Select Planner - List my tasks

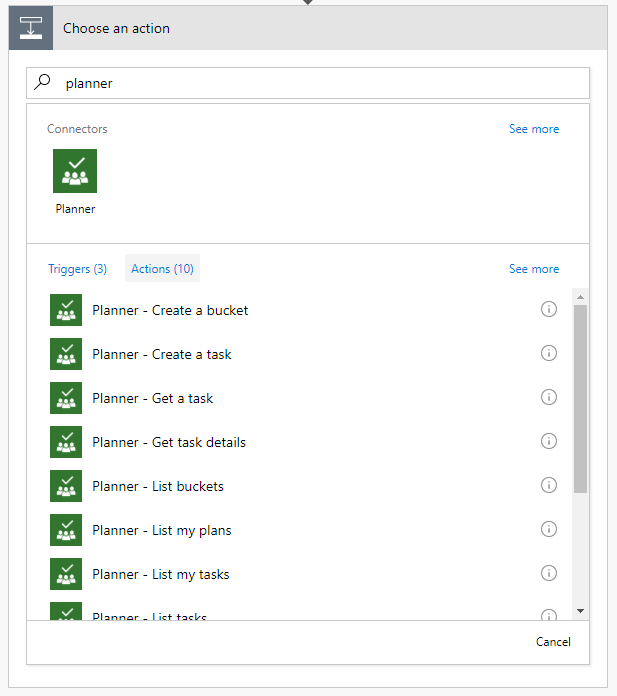[x=161, y=574]
